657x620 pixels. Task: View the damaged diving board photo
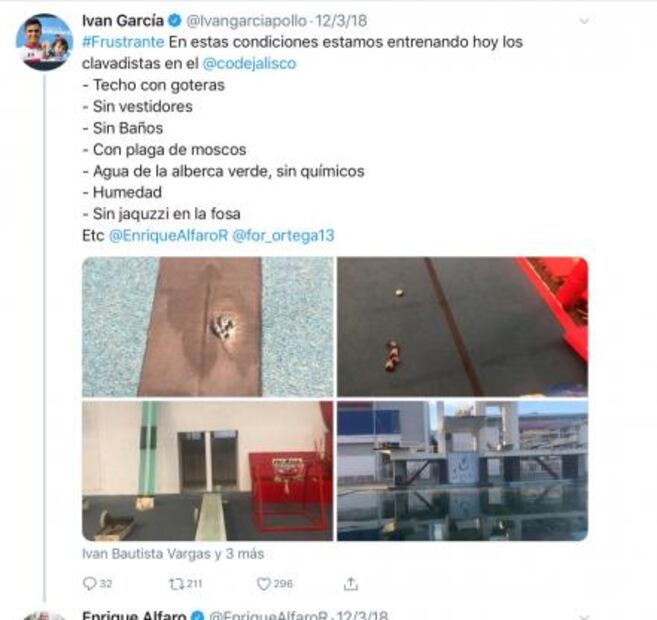point(208,327)
